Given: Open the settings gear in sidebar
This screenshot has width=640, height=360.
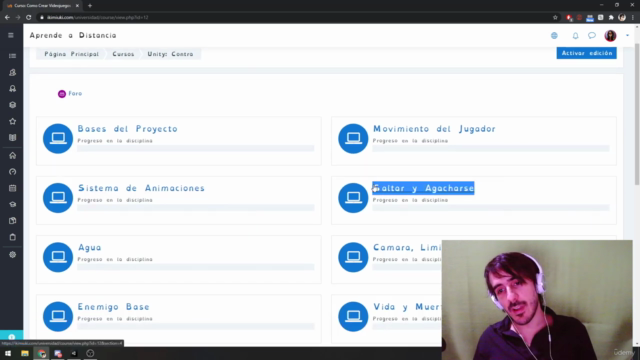Looking at the screenshot, I should pyautogui.click(x=13, y=255).
